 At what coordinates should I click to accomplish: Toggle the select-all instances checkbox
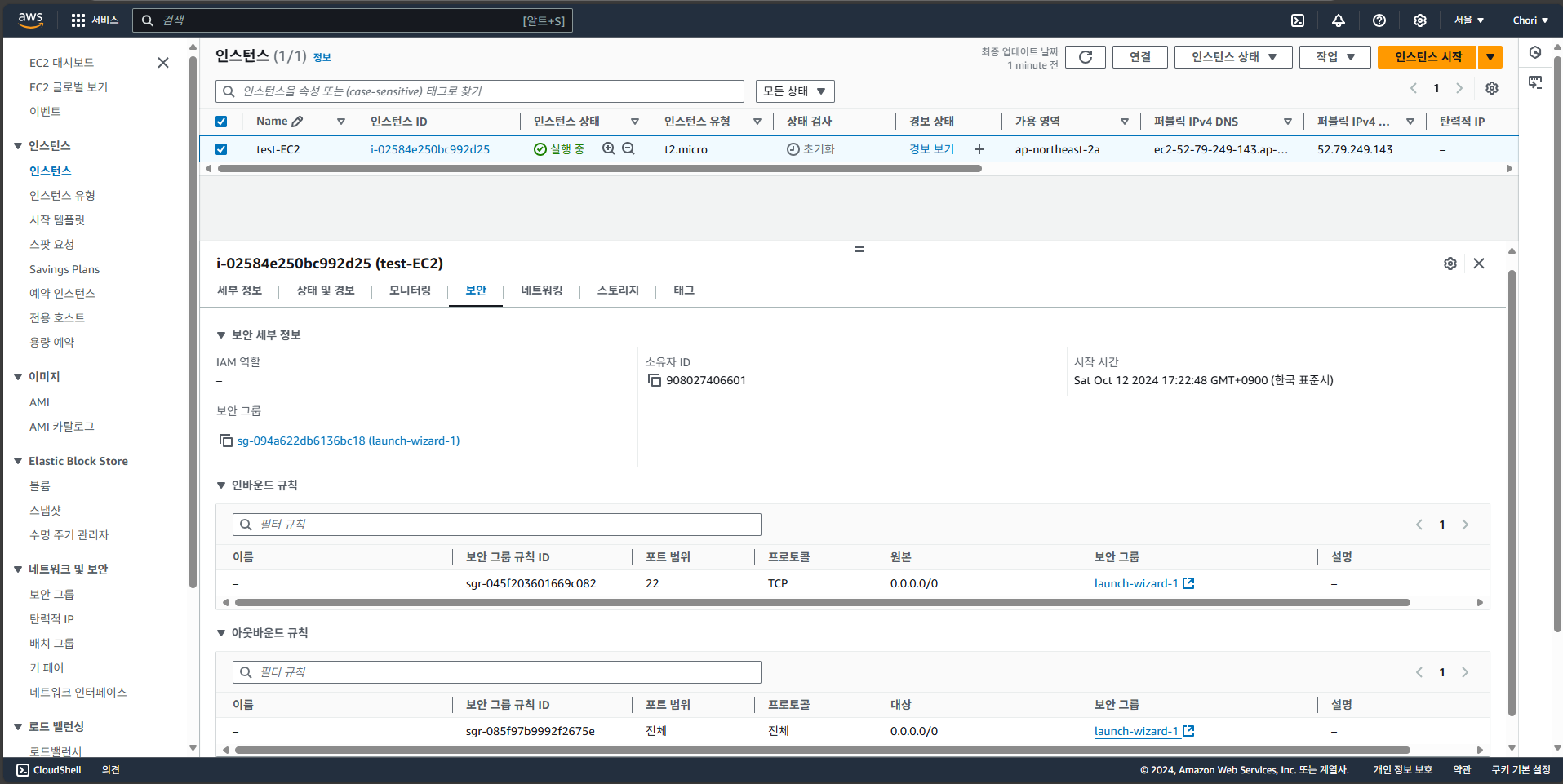tap(221, 122)
